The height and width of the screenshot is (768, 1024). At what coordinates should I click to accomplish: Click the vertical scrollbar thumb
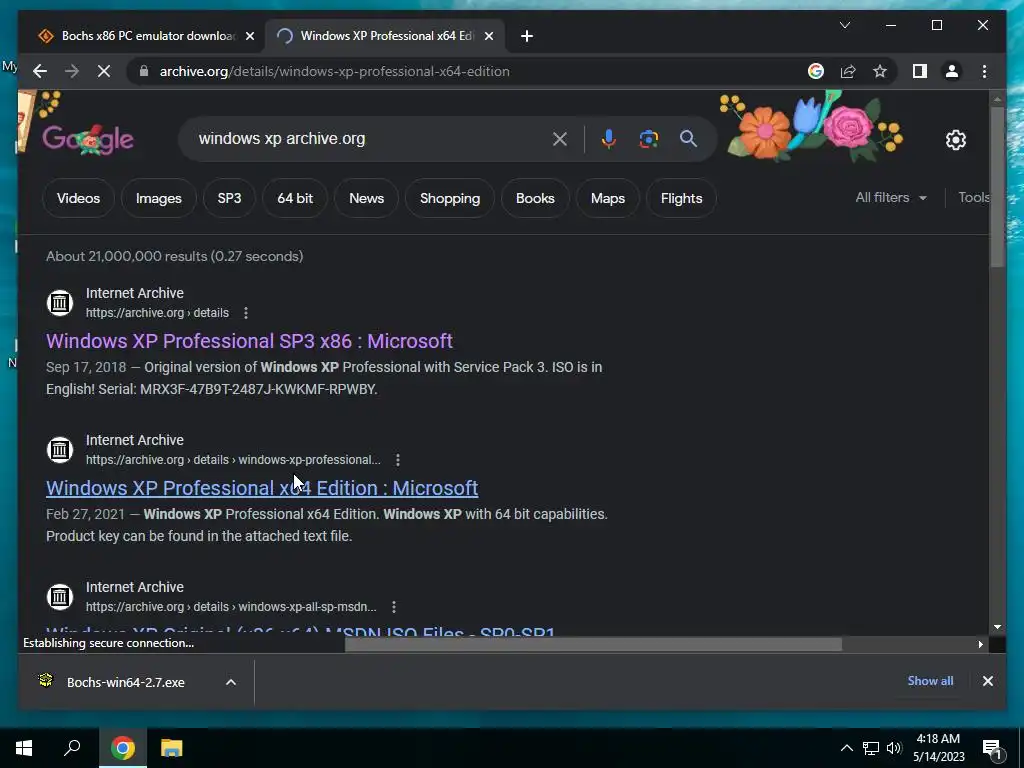pyautogui.click(x=997, y=186)
